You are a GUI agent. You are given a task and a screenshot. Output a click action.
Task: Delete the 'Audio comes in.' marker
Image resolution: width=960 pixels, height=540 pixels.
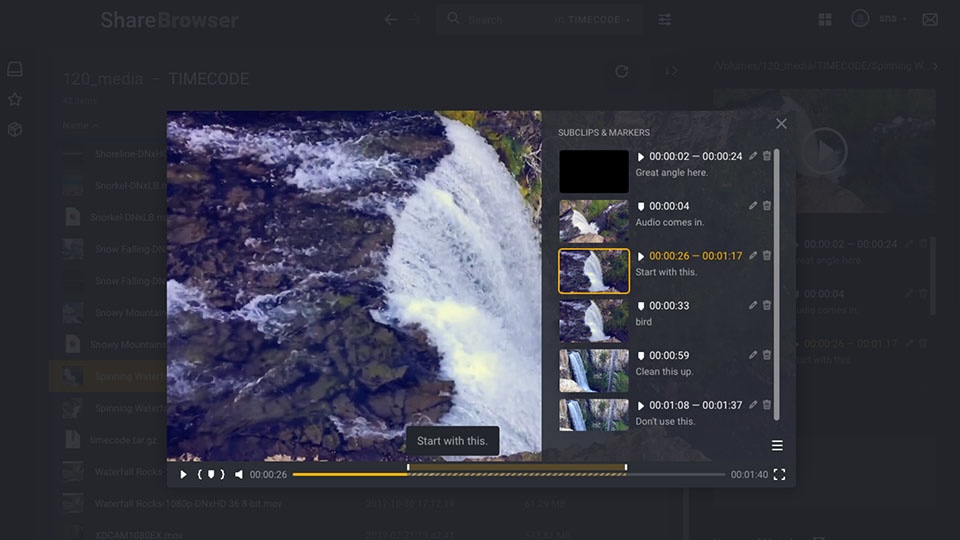(x=767, y=206)
